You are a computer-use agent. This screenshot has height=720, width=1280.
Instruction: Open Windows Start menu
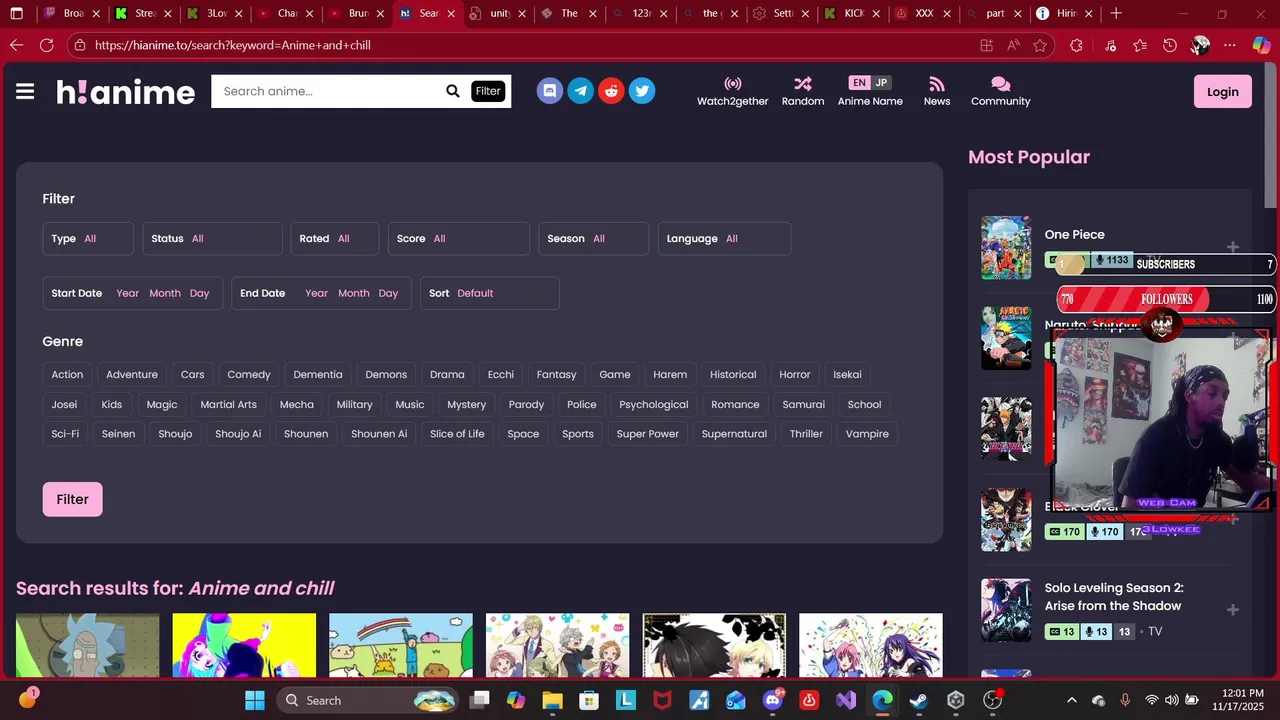tap(255, 700)
